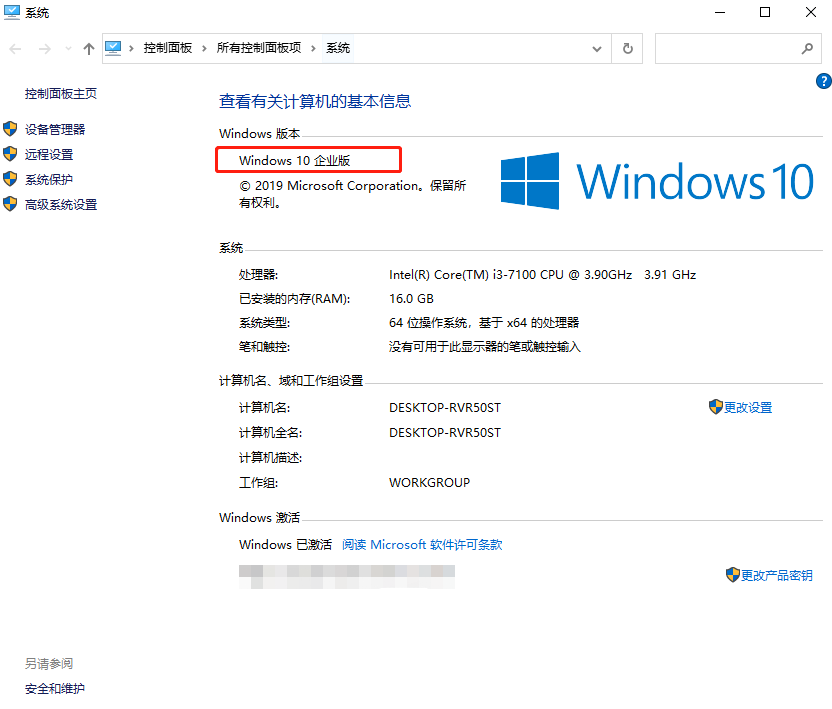Screen dimensions: 832x709
Task: Close the 系统 window
Action: 811,12
